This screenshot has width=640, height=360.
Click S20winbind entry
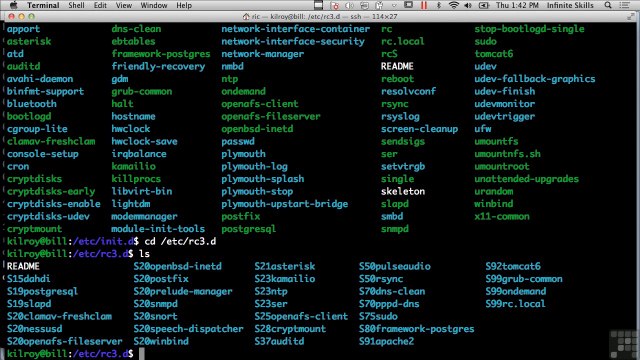pyautogui.click(x=161, y=341)
